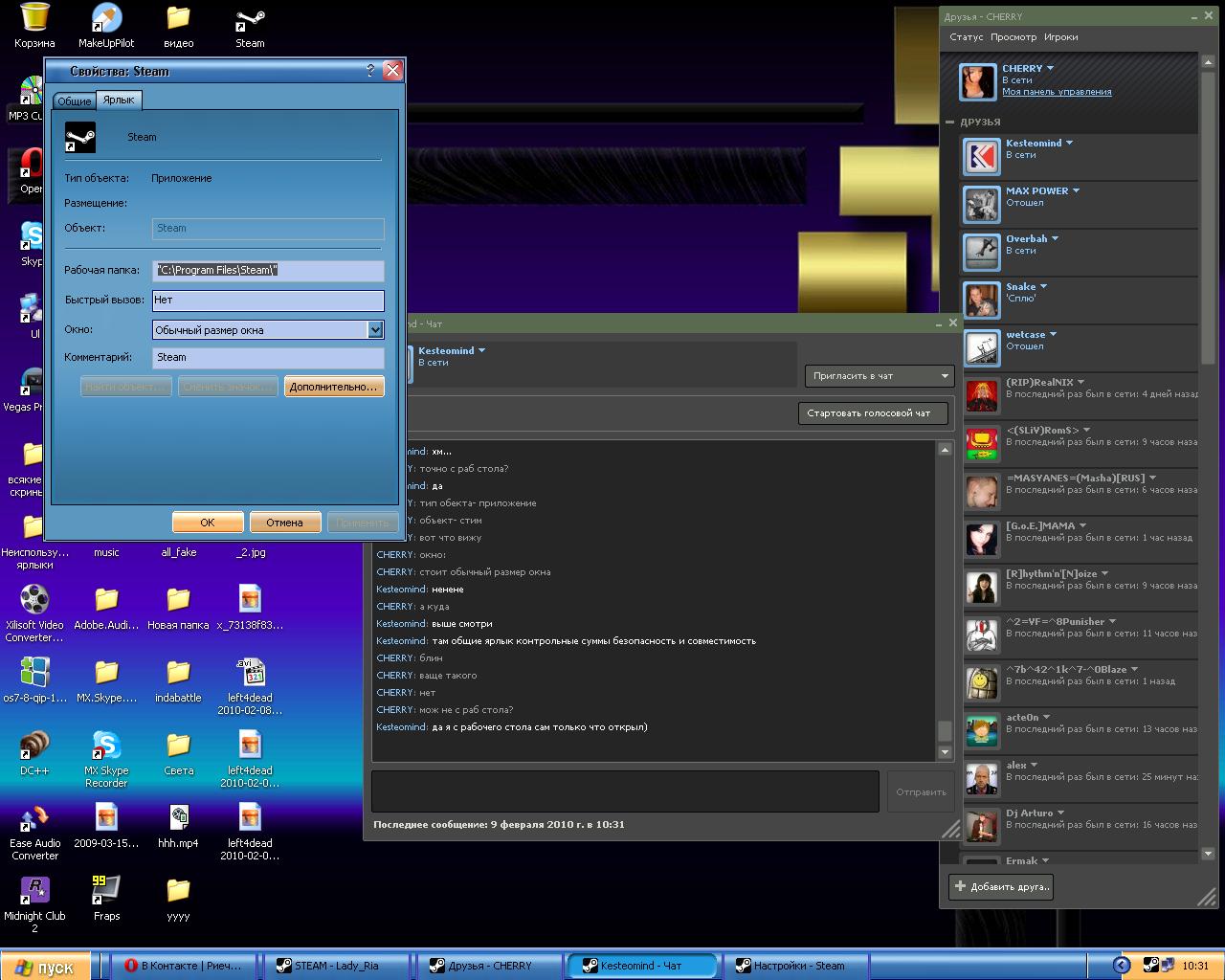1225x980 pixels.
Task: Click the Рабочая папка path field
Action: pyautogui.click(x=268, y=270)
